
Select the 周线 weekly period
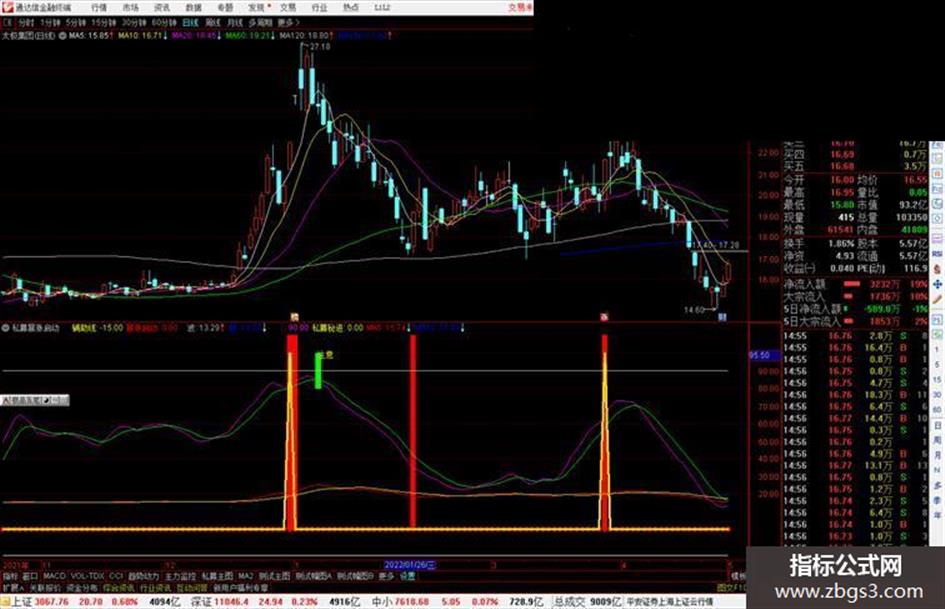pyautogui.click(x=213, y=22)
